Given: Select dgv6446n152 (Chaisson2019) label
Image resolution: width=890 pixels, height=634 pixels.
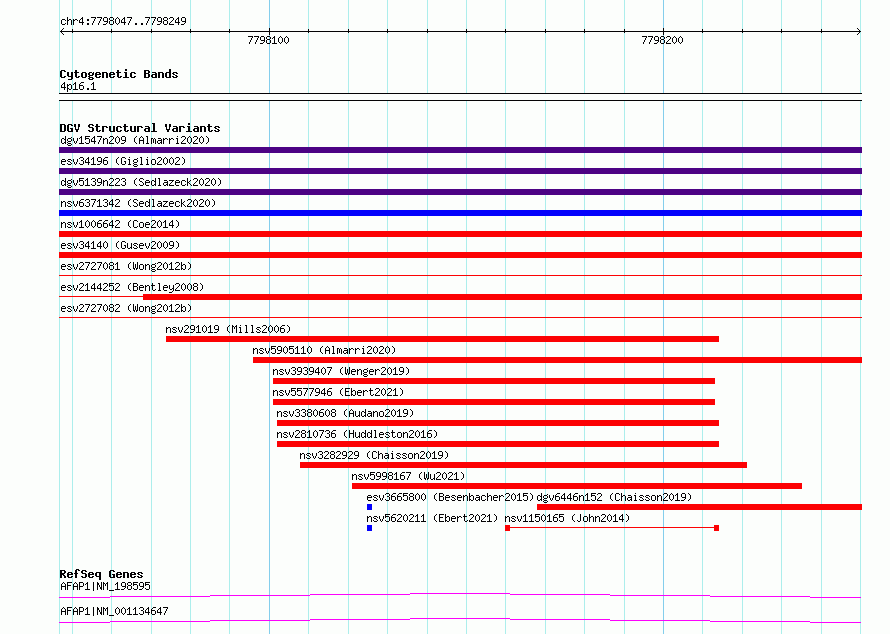Looking at the screenshot, I should (x=614, y=497).
